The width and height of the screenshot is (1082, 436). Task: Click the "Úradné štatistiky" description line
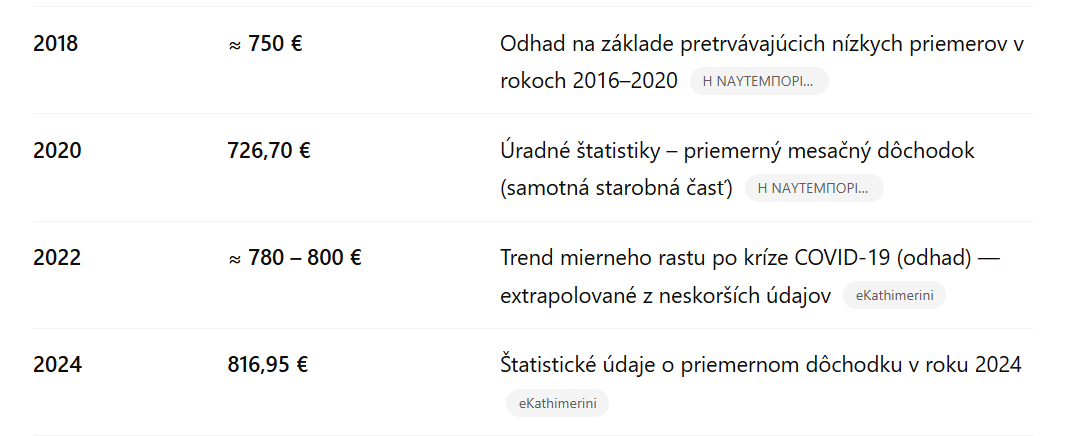[737, 151]
